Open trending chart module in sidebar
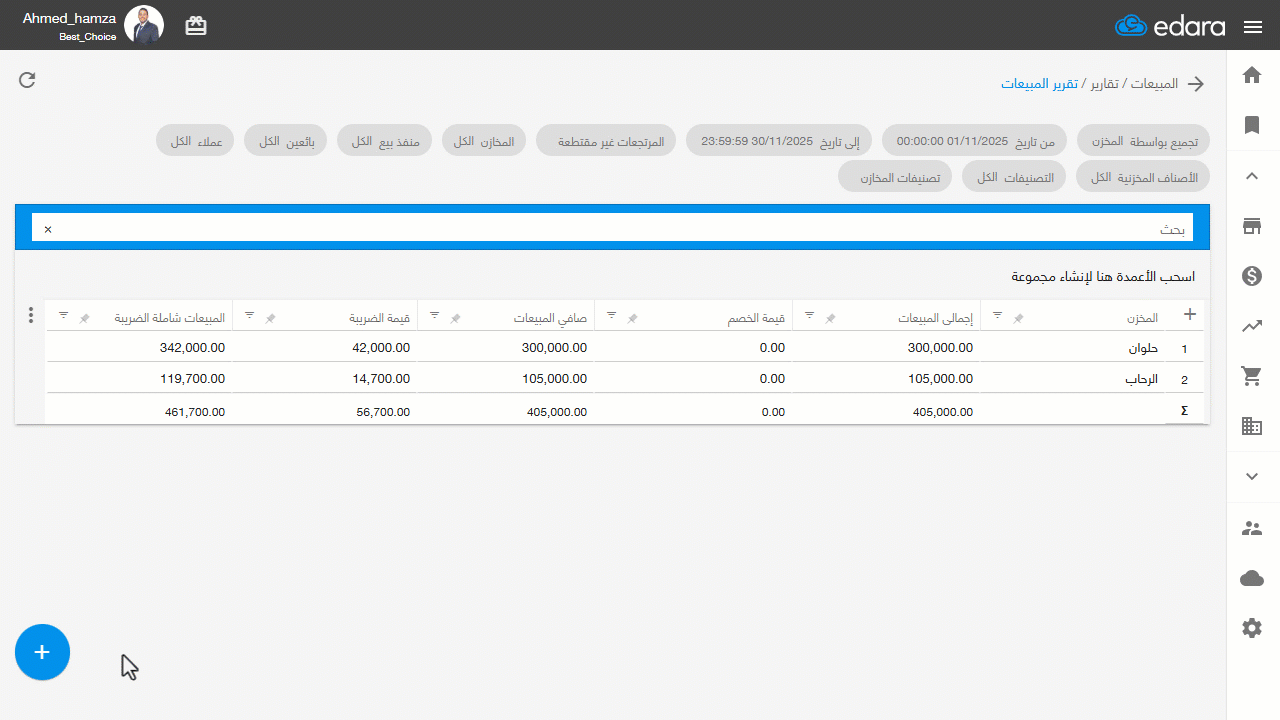Viewport: 1280px width, 720px height. tap(1251, 326)
